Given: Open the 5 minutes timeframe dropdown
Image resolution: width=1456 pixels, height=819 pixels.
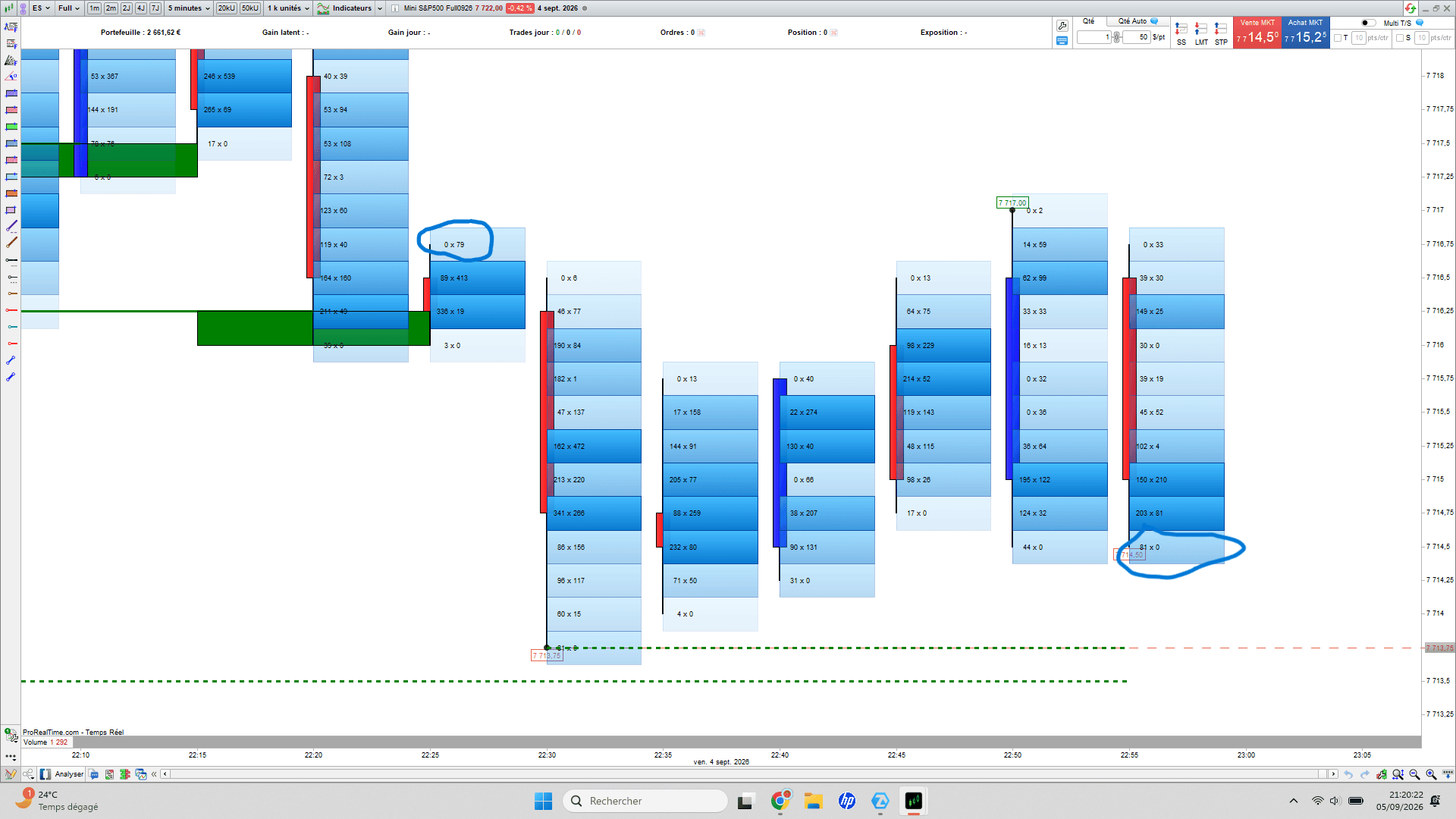Looking at the screenshot, I should (189, 8).
